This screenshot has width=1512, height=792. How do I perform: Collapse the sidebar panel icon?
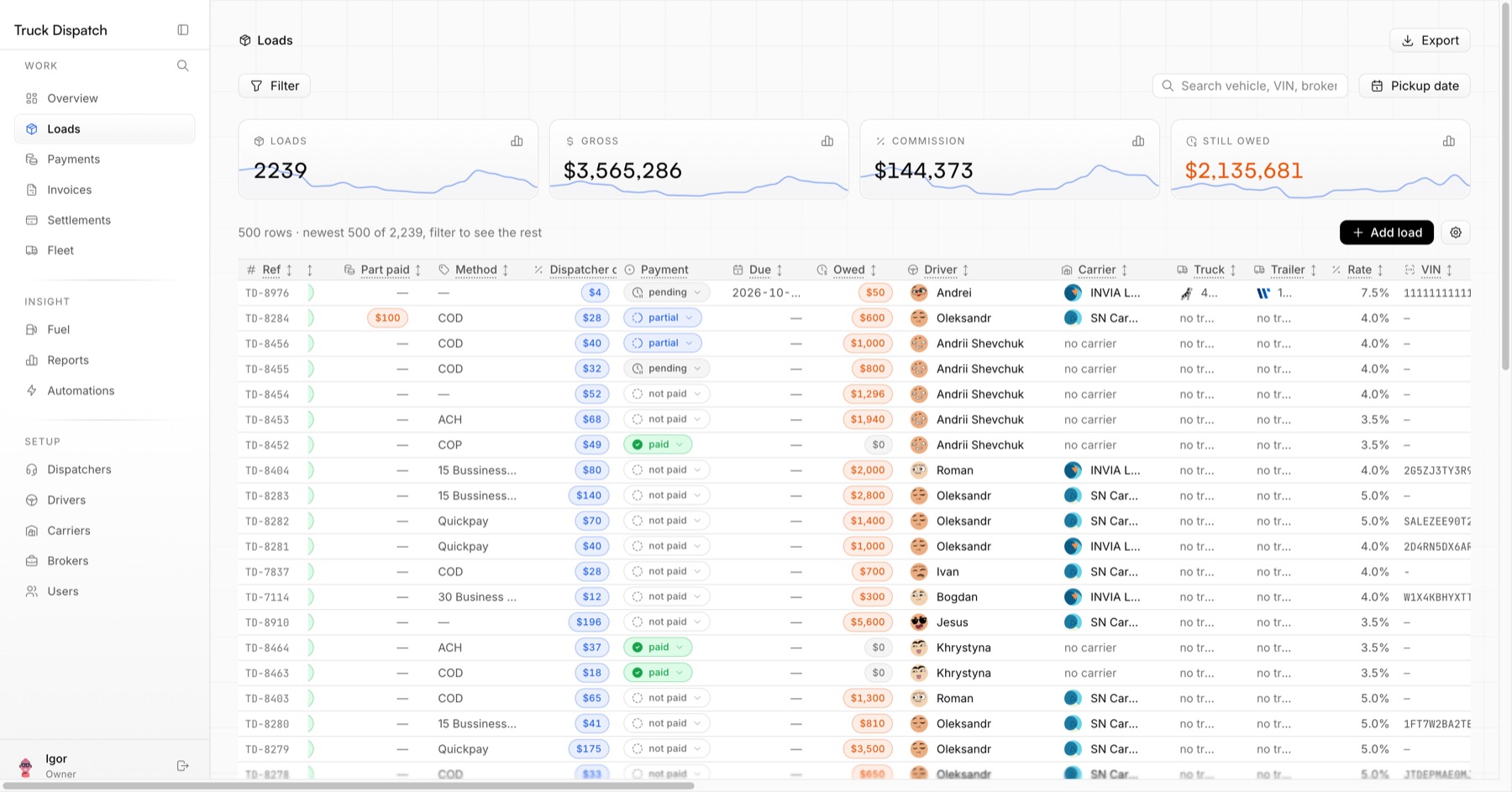183,30
